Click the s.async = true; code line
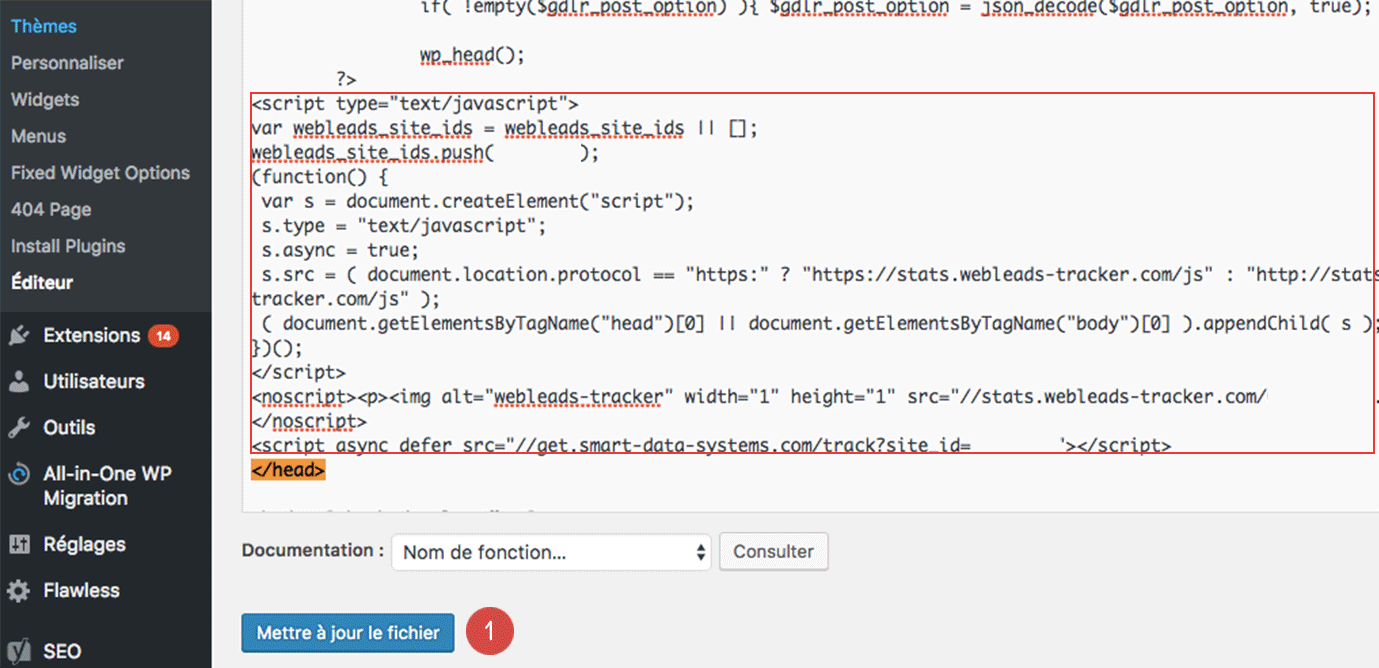Screen dimensions: 1379x668 [341, 250]
